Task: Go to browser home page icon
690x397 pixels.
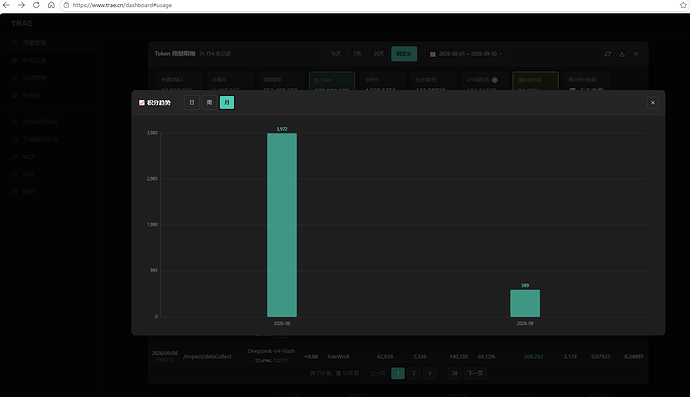Action: point(51,5)
